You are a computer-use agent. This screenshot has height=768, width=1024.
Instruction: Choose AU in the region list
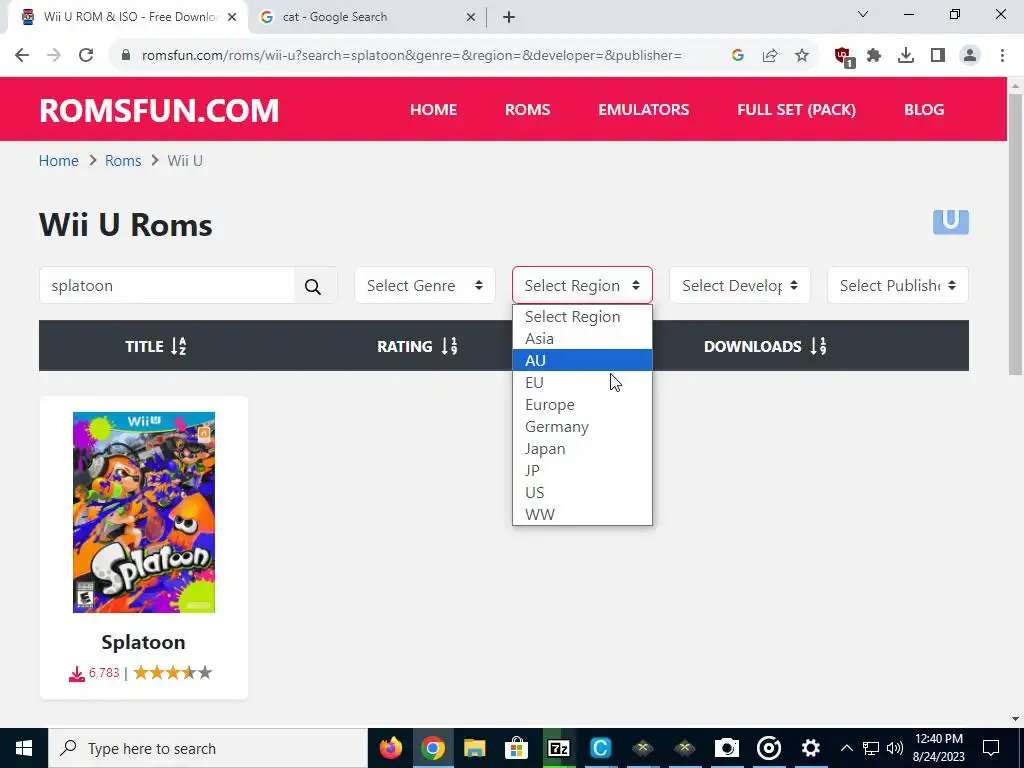(583, 360)
